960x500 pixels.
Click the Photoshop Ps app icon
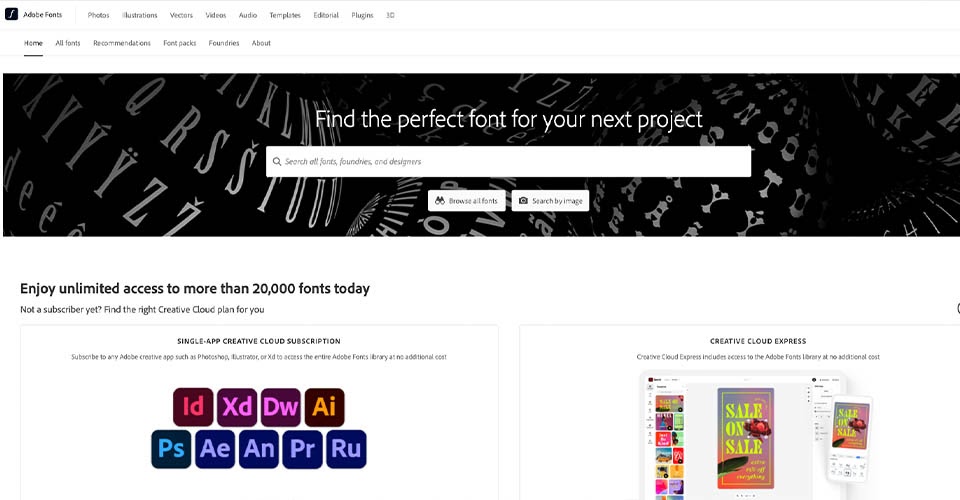tap(171, 449)
